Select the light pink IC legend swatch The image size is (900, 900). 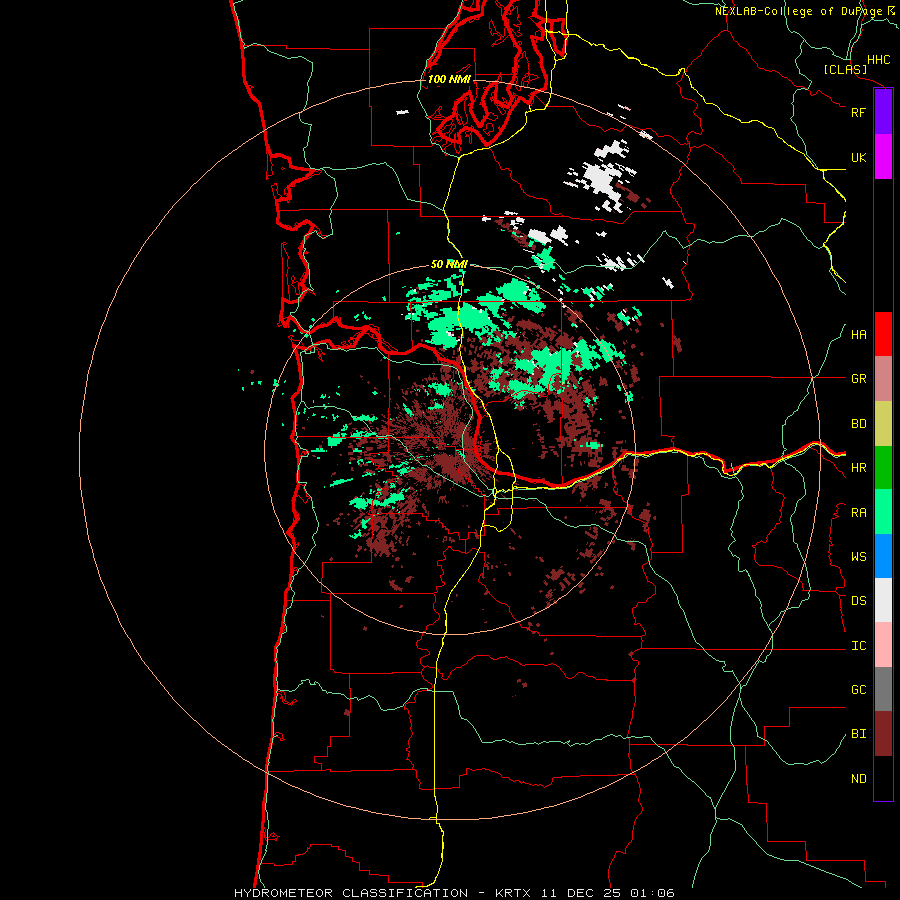(883, 645)
